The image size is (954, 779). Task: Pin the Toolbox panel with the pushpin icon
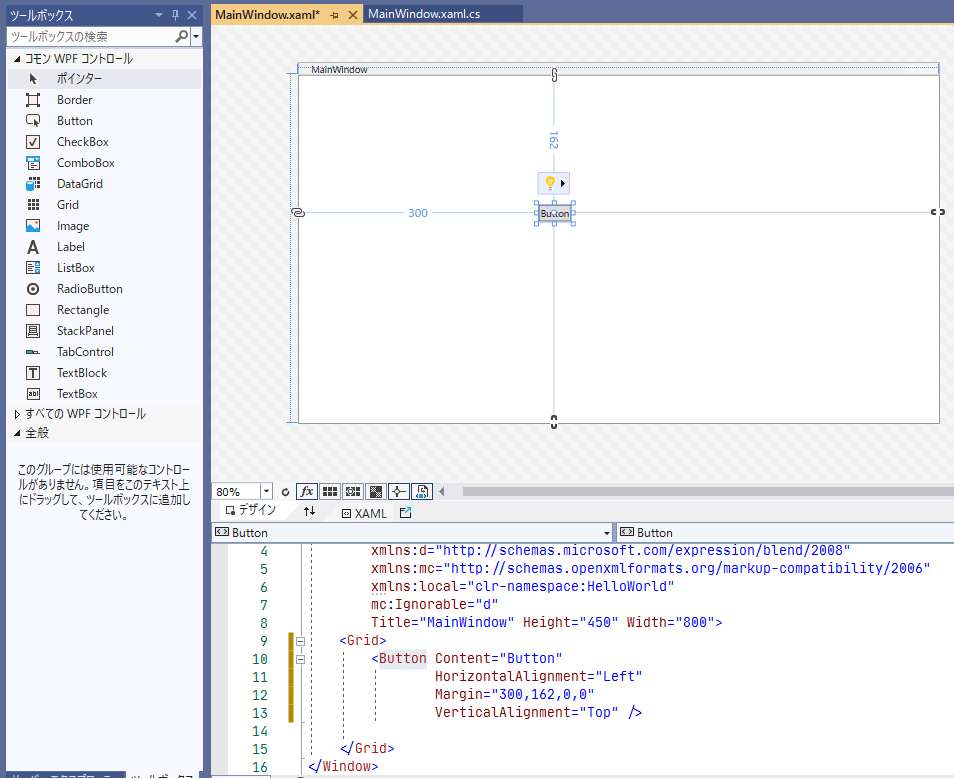tap(173, 15)
